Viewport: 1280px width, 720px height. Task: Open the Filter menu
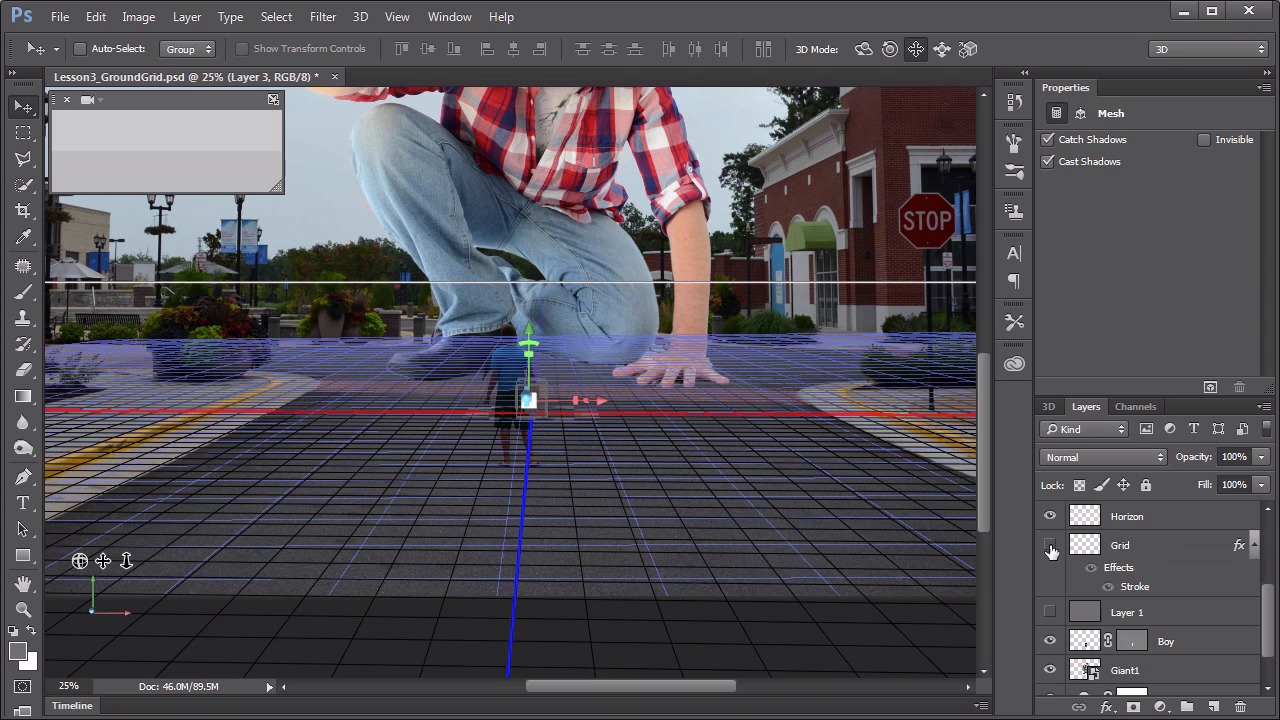pyautogui.click(x=322, y=17)
